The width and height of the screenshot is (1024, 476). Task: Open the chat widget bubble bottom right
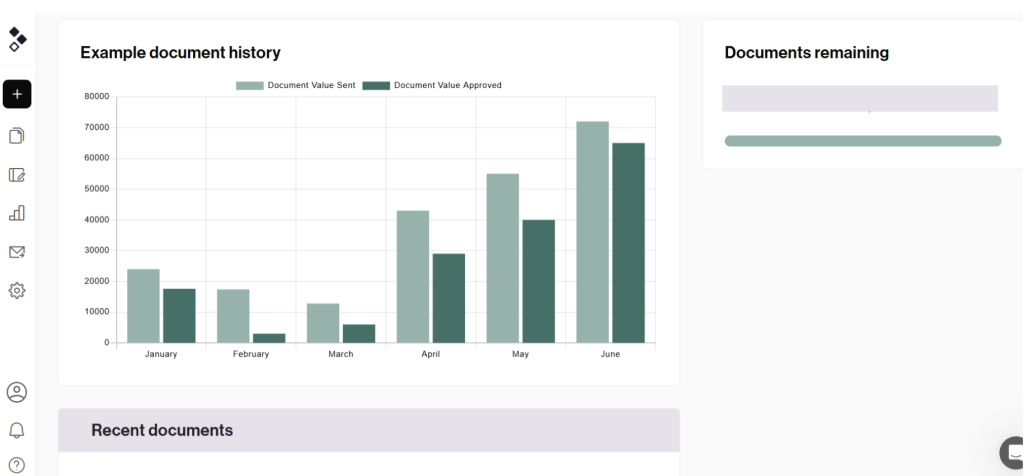point(1012,452)
